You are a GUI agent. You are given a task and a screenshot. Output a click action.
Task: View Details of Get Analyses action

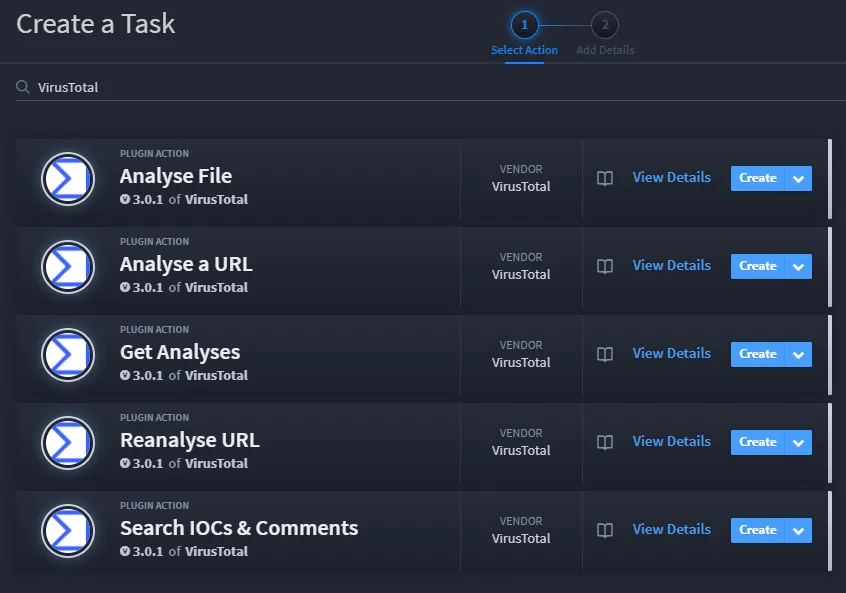pos(672,353)
